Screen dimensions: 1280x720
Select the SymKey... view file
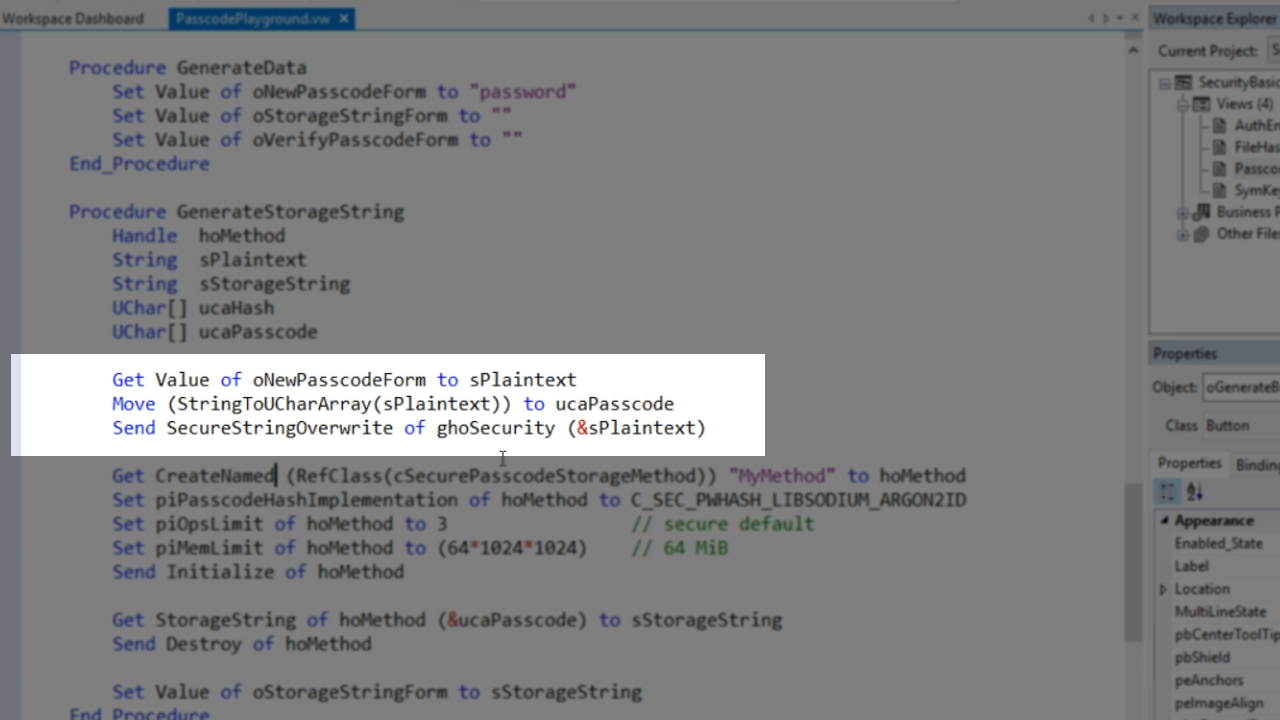click(1255, 190)
